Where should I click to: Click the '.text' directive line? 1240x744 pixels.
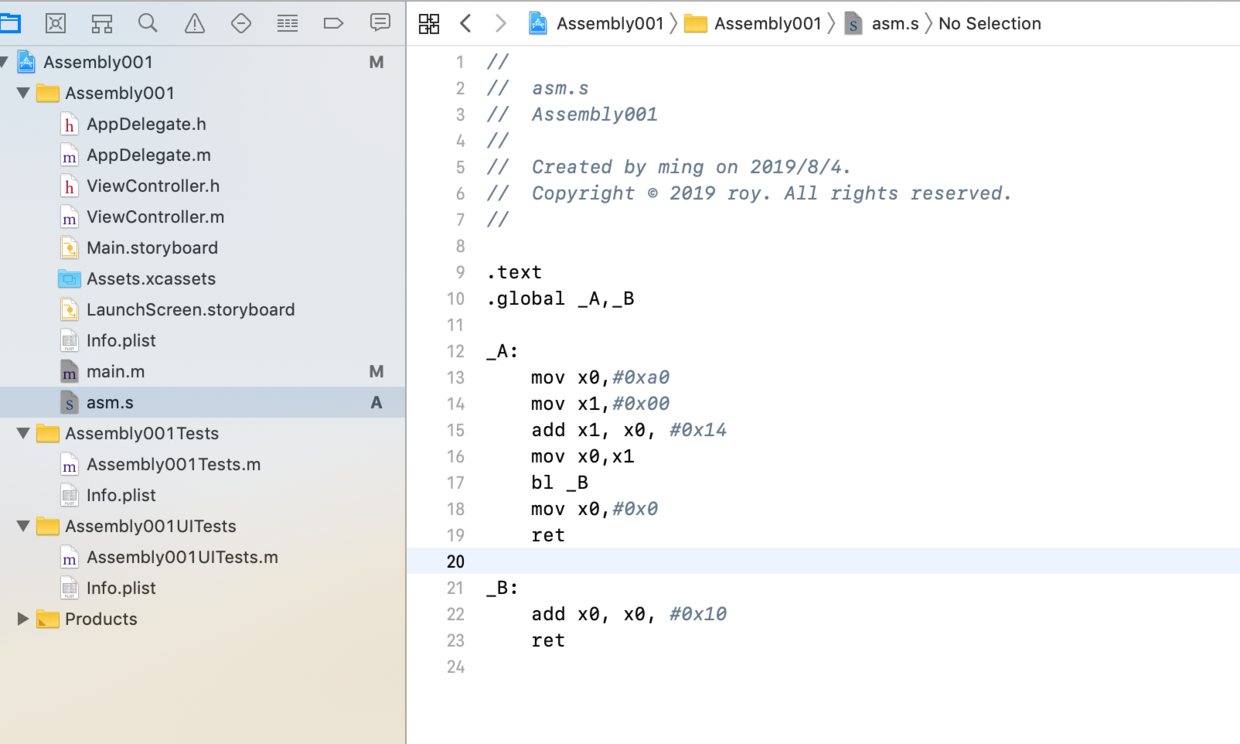point(514,272)
